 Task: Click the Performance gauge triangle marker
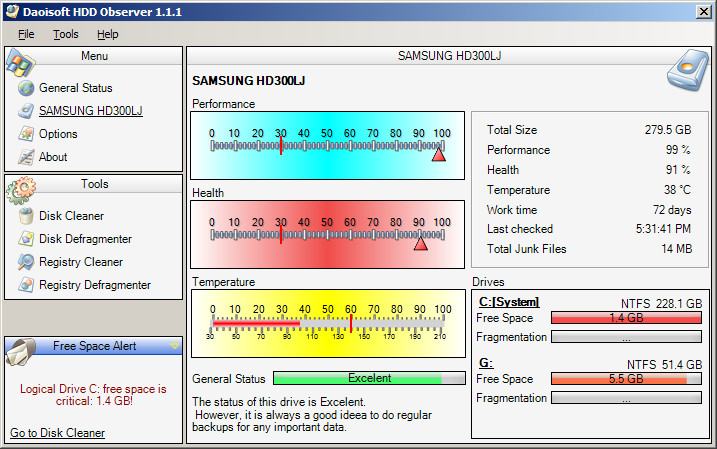click(x=439, y=155)
